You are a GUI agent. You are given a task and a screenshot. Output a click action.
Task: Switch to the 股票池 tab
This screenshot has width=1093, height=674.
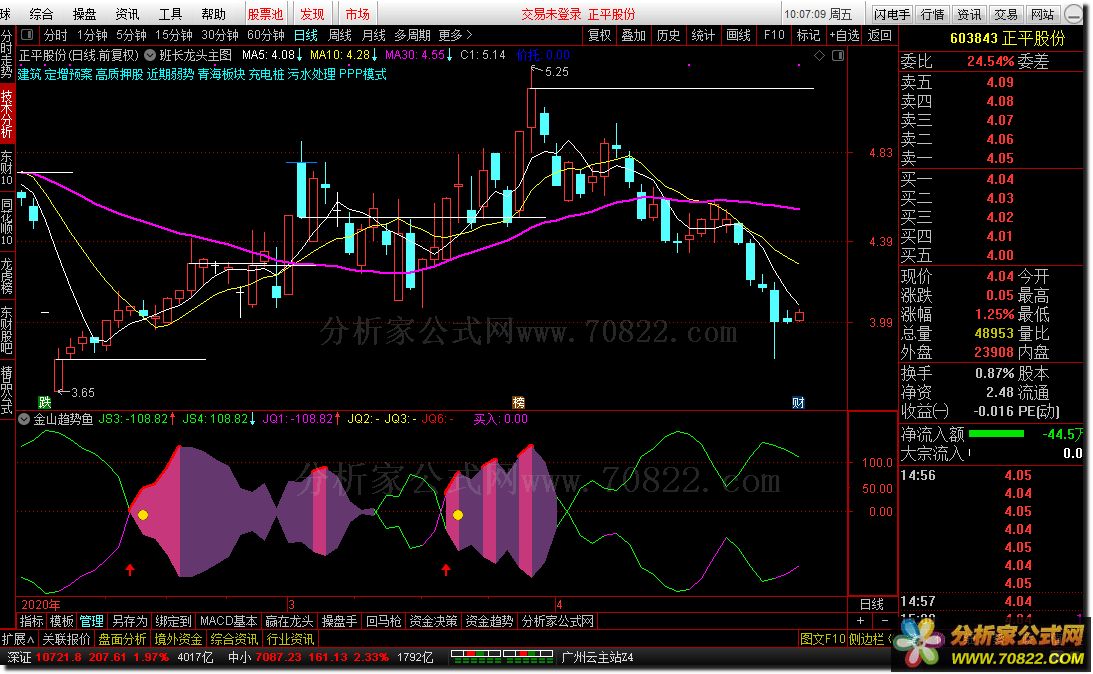[x=266, y=14]
